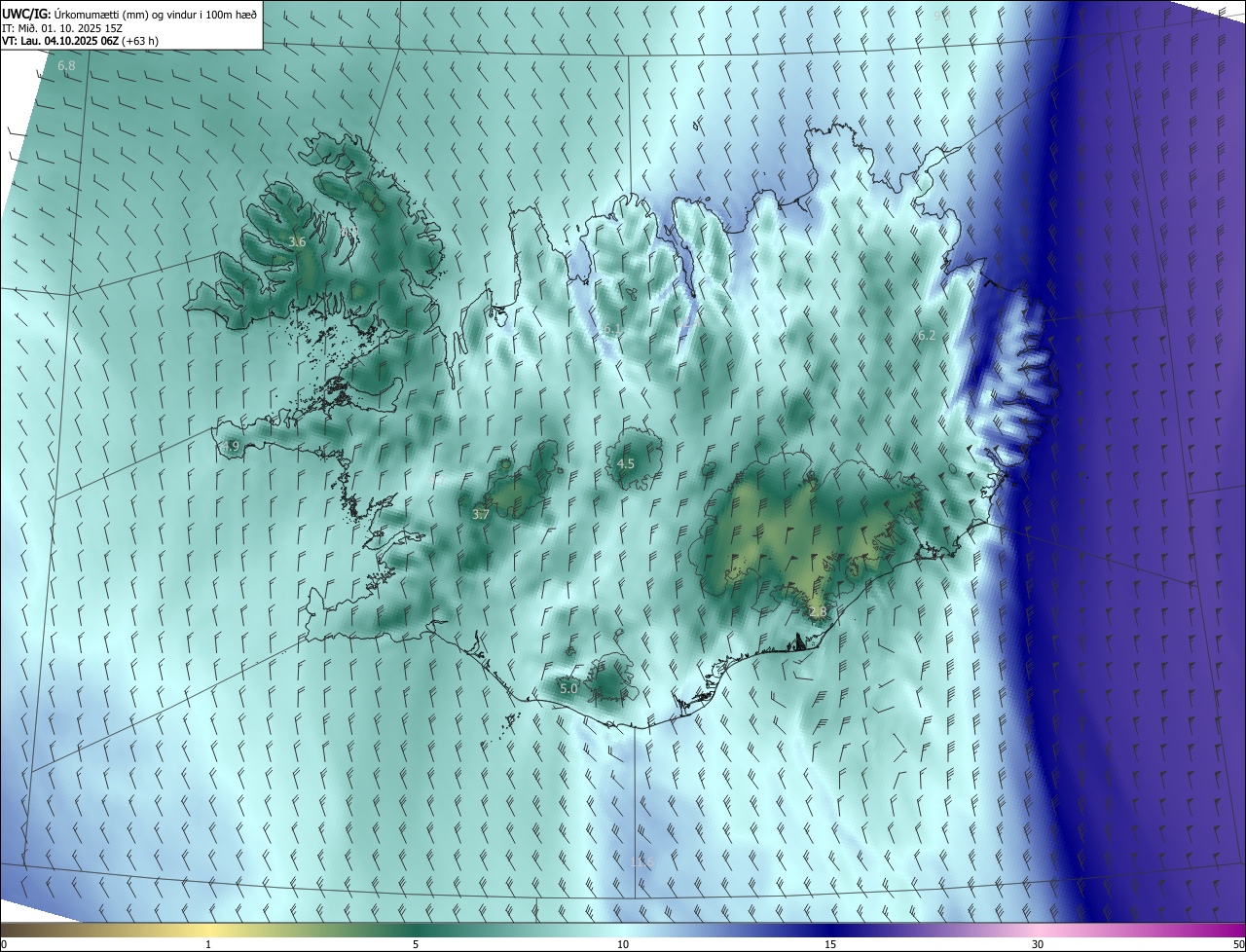
Task: Click the 50 label ending the colour scale
Action: [1238, 944]
